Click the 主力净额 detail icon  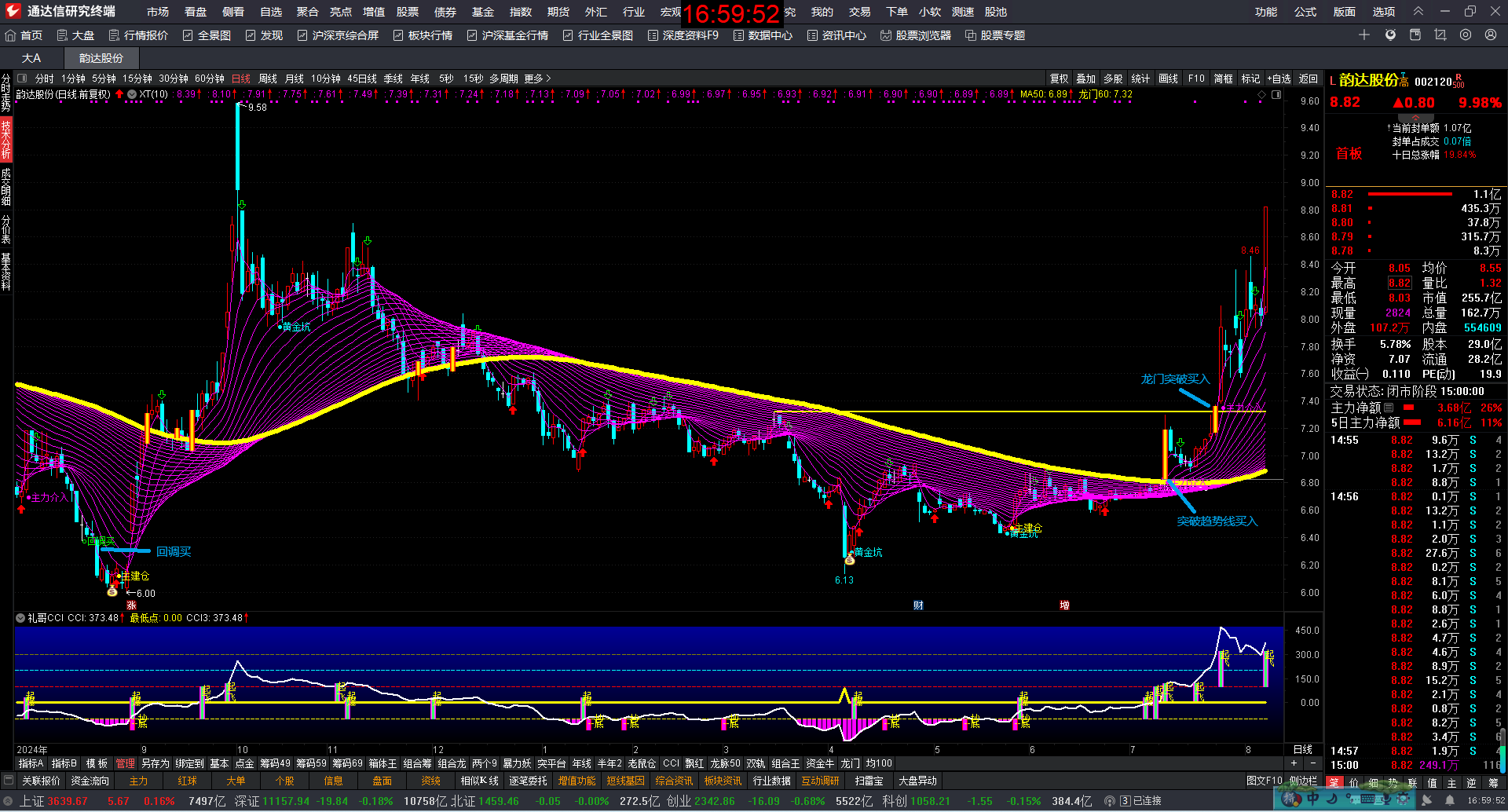click(x=1389, y=408)
